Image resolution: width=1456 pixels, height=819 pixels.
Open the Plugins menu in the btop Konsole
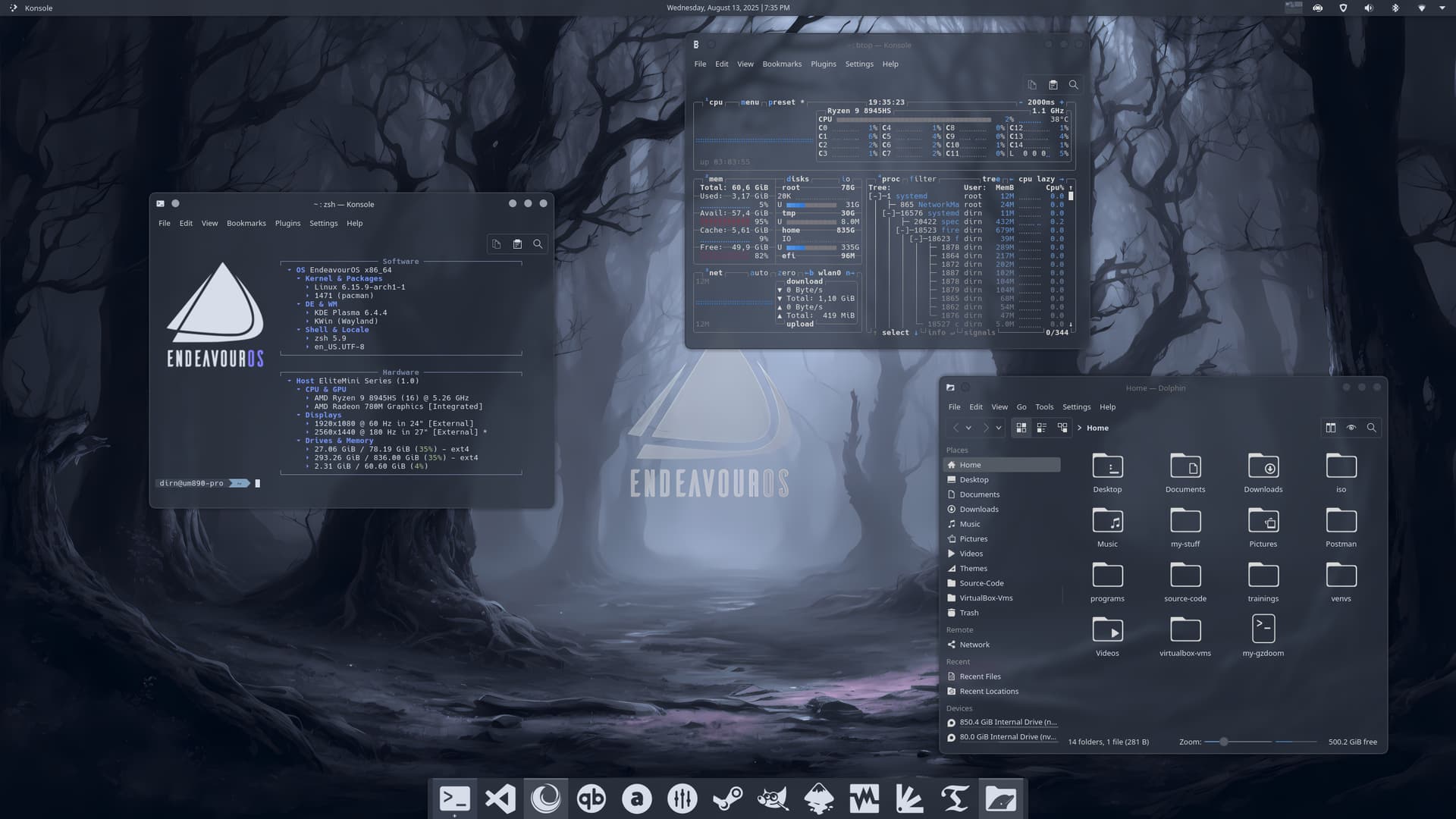[x=823, y=64]
